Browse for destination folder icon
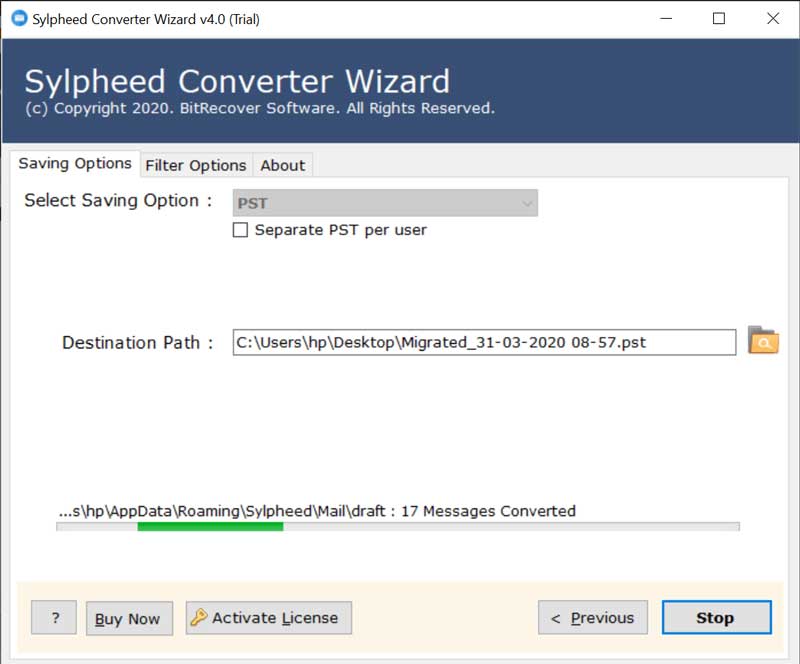The image size is (800, 664). 763,340
